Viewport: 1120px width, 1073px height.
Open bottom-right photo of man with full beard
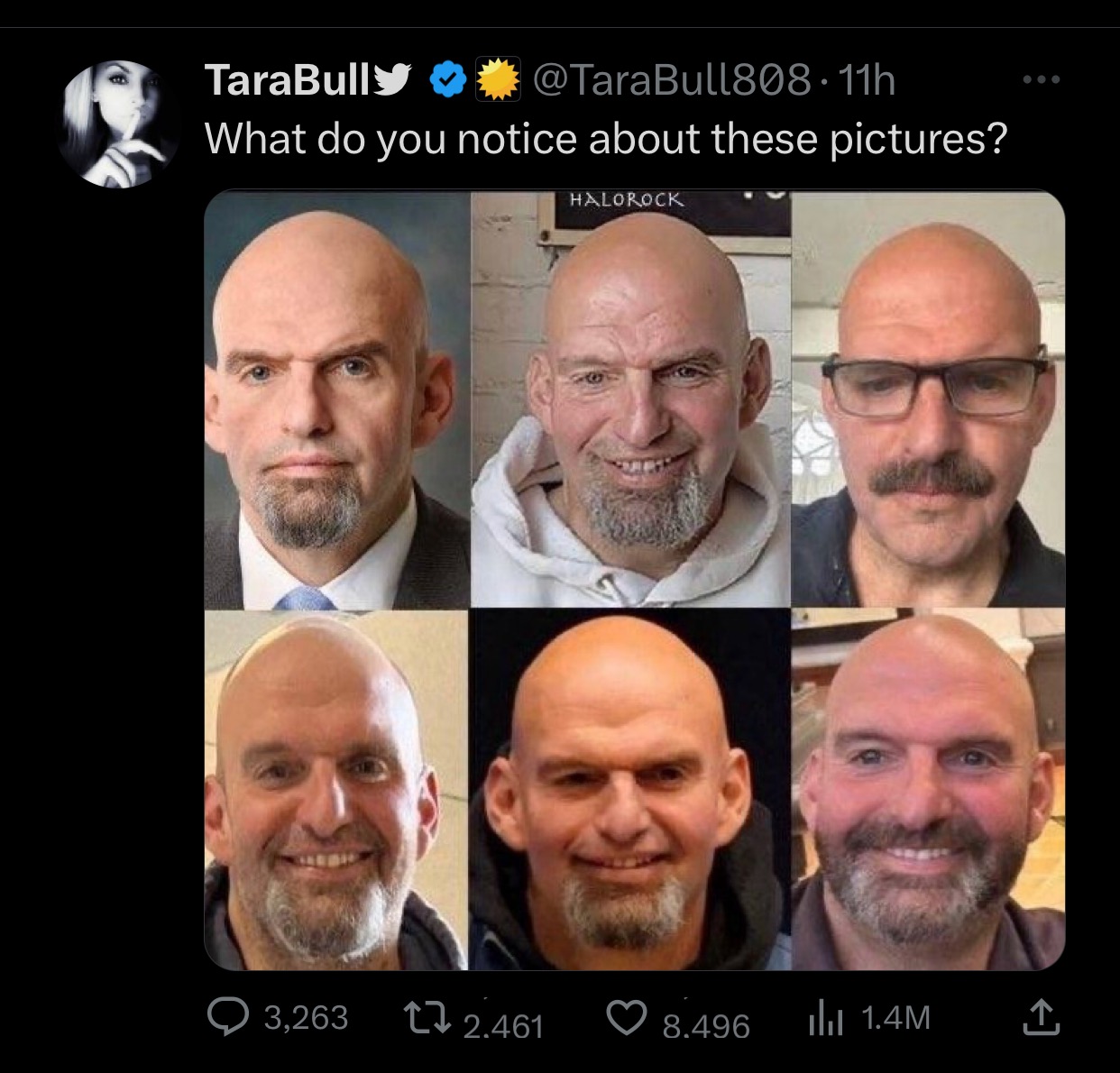pos(929,790)
